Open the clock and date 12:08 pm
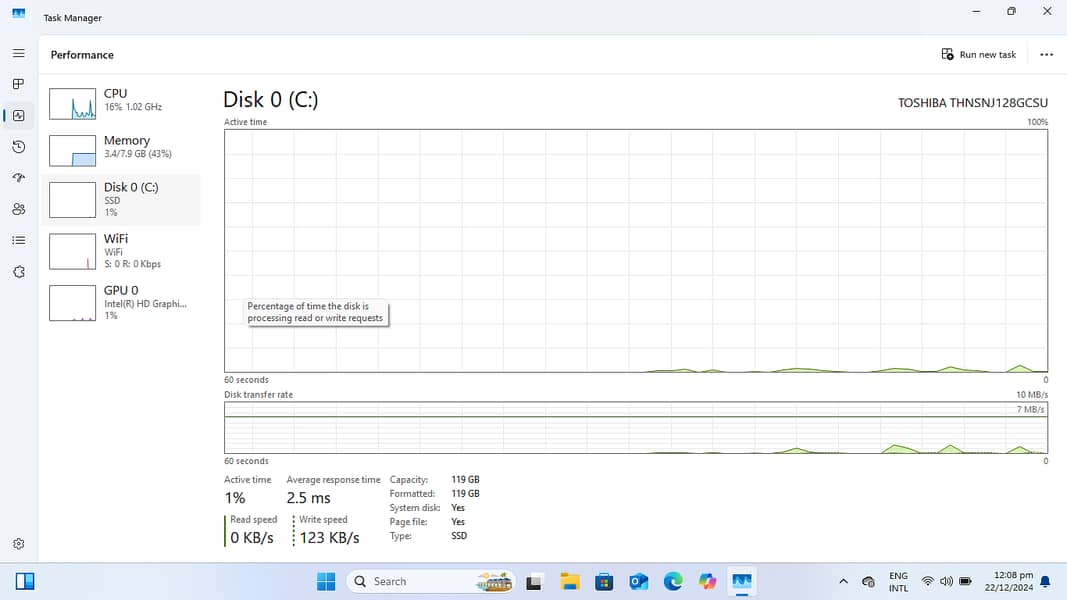Screen dimensions: 1067x600 pos(1008,582)
